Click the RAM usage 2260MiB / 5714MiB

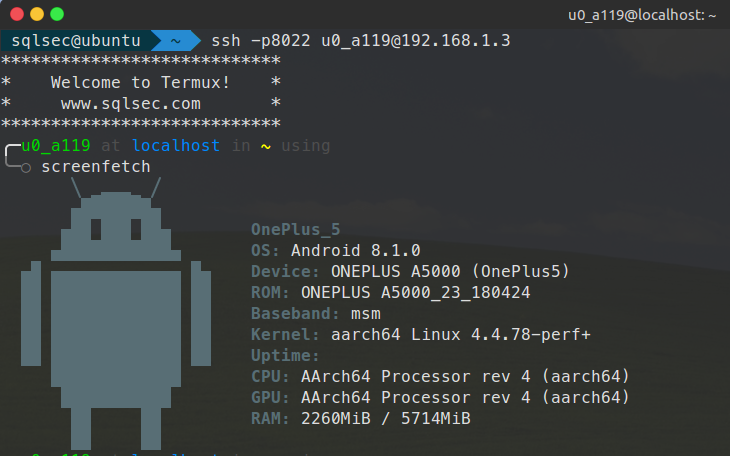click(x=386, y=418)
